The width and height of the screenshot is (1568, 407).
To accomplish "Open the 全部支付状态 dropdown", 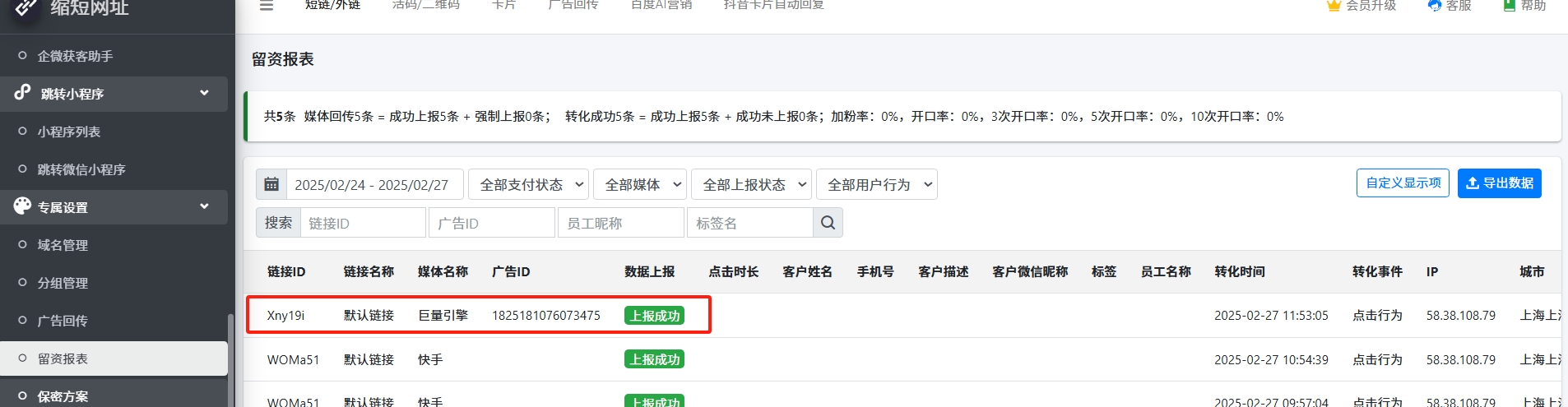I will point(528,184).
